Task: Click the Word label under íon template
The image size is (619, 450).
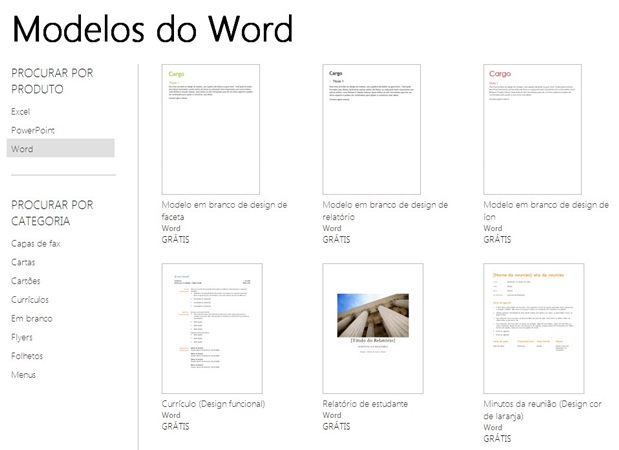Action: pyautogui.click(x=493, y=228)
